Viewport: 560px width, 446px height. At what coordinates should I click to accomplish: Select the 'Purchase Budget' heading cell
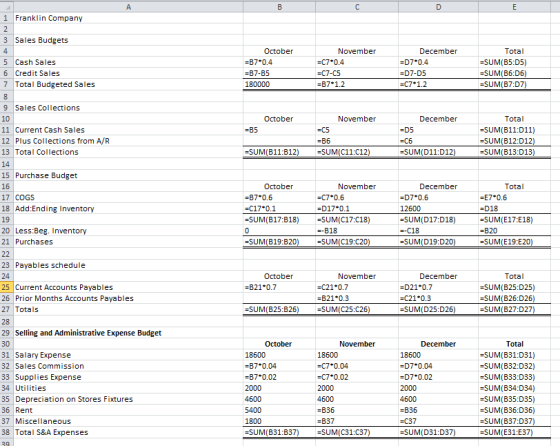click(129, 175)
